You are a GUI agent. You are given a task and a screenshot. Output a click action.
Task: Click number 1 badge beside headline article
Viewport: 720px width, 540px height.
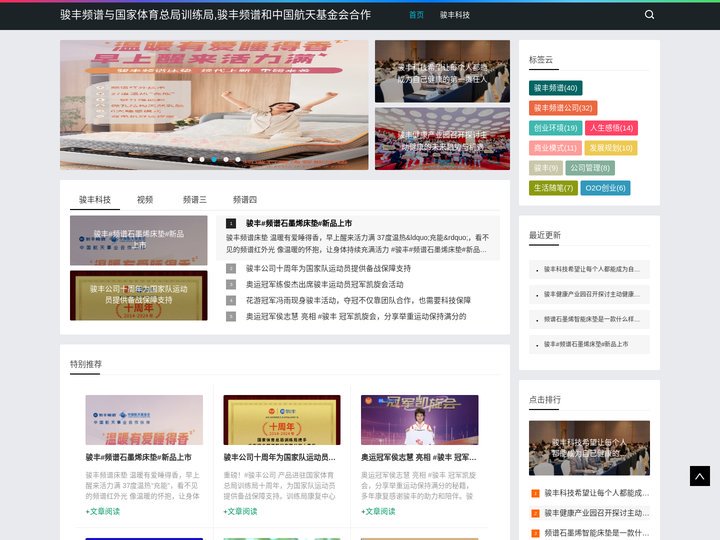(231, 224)
